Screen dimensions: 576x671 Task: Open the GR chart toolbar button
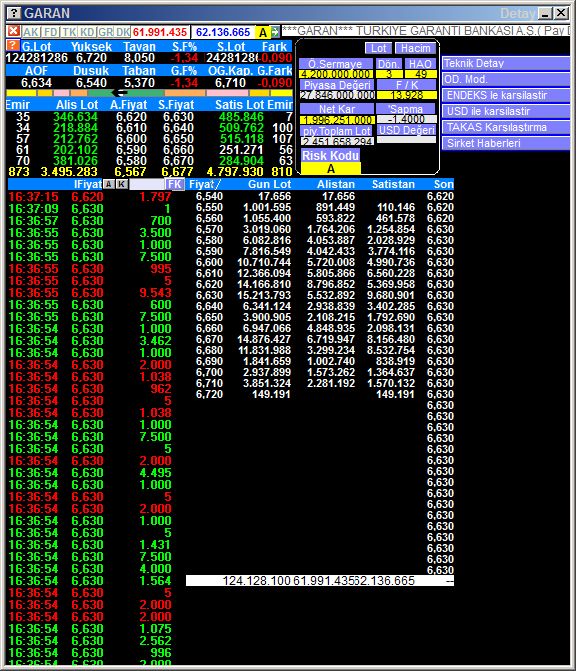pyautogui.click(x=105, y=32)
